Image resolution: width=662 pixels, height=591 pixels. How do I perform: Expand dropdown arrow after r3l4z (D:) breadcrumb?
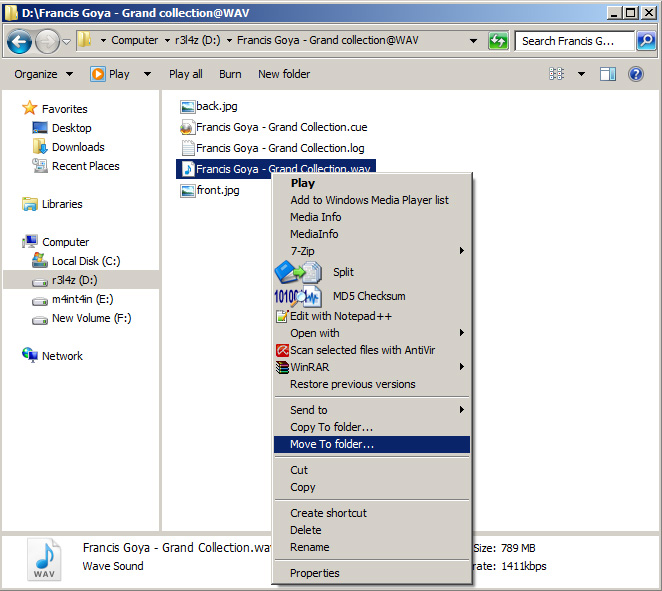coord(229,41)
